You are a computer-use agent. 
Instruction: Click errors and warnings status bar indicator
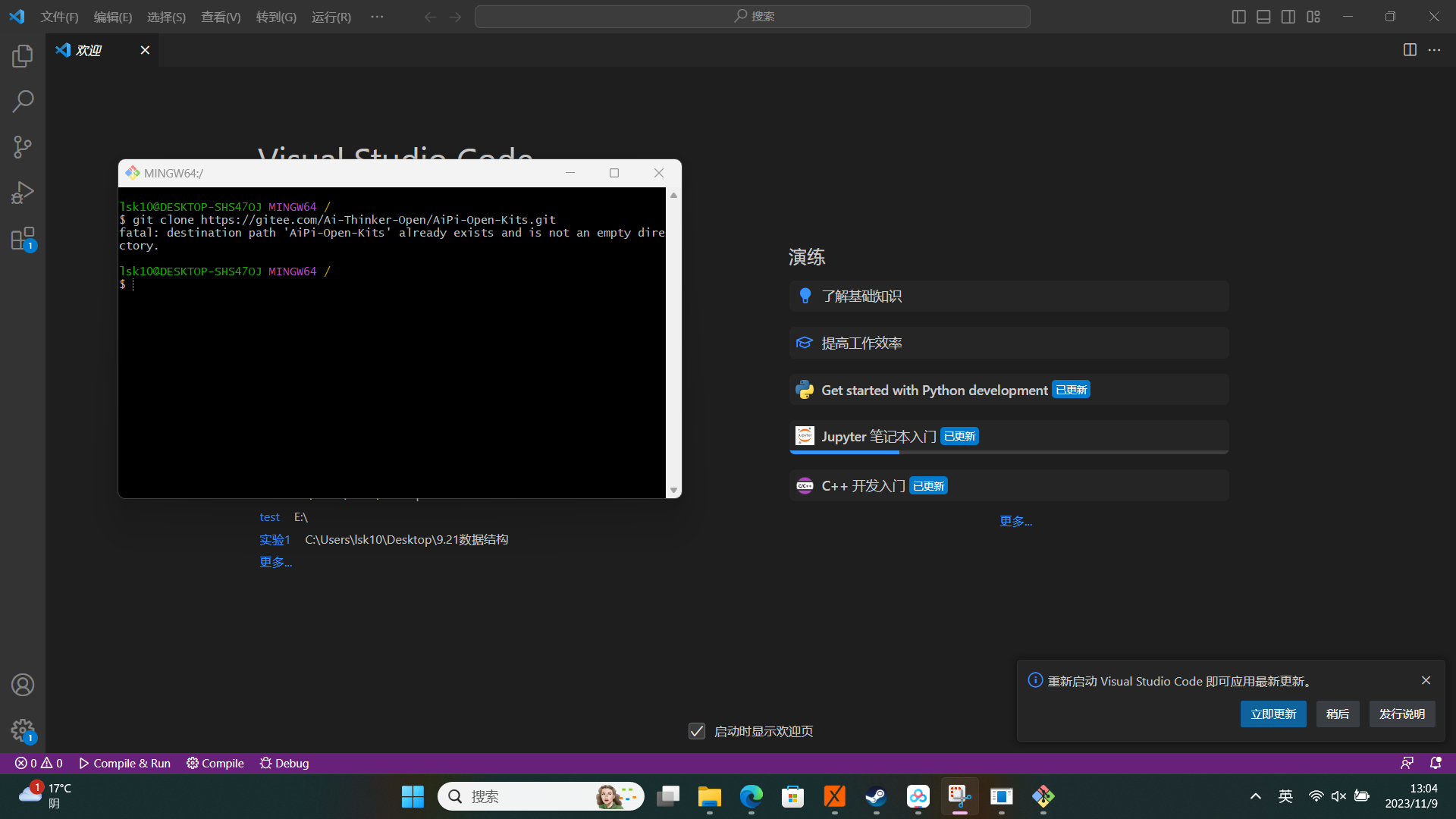[39, 763]
